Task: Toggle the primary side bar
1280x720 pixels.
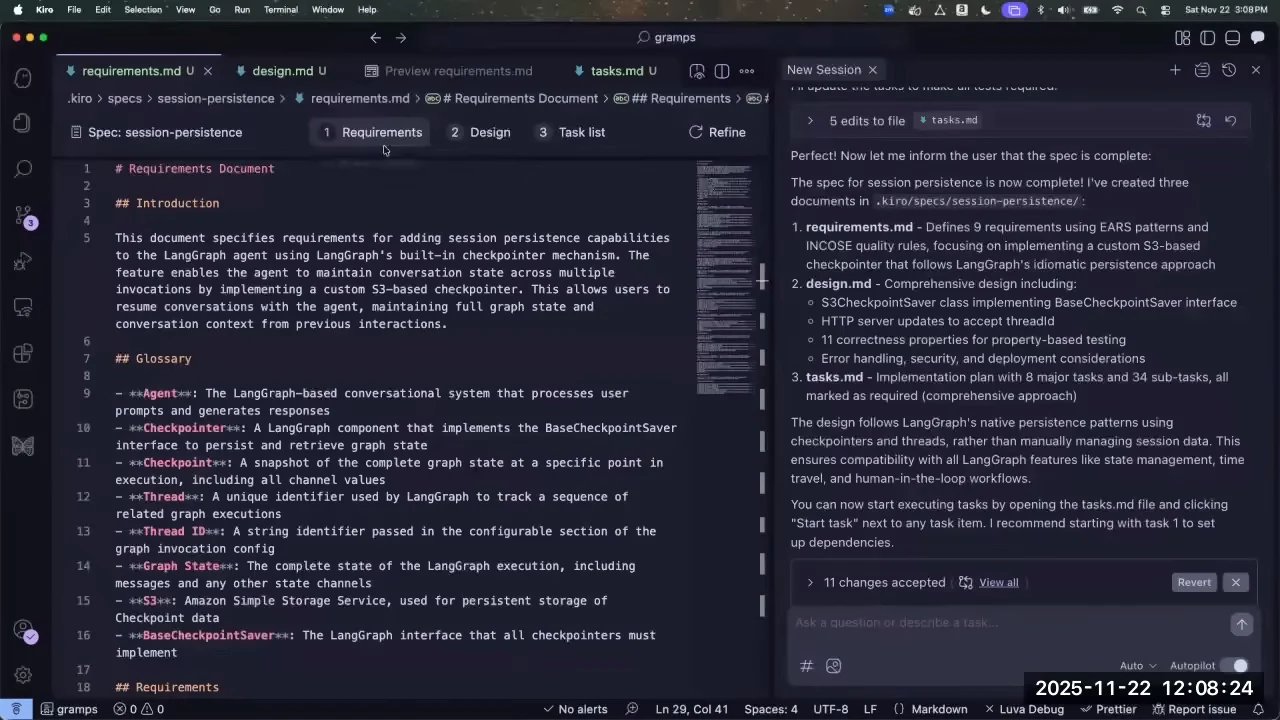Action: 1207,38
